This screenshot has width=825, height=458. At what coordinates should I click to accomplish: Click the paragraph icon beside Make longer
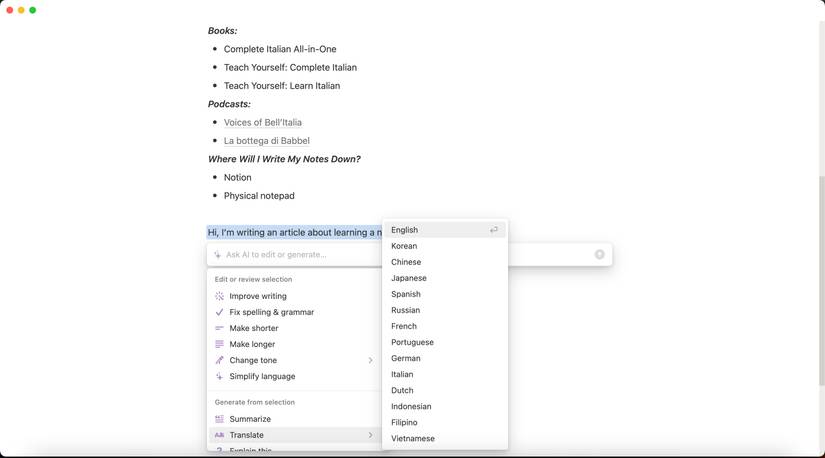pos(219,344)
